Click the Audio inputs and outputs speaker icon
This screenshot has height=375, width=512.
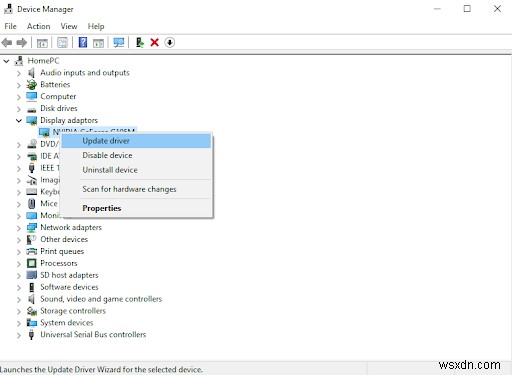tap(31, 73)
